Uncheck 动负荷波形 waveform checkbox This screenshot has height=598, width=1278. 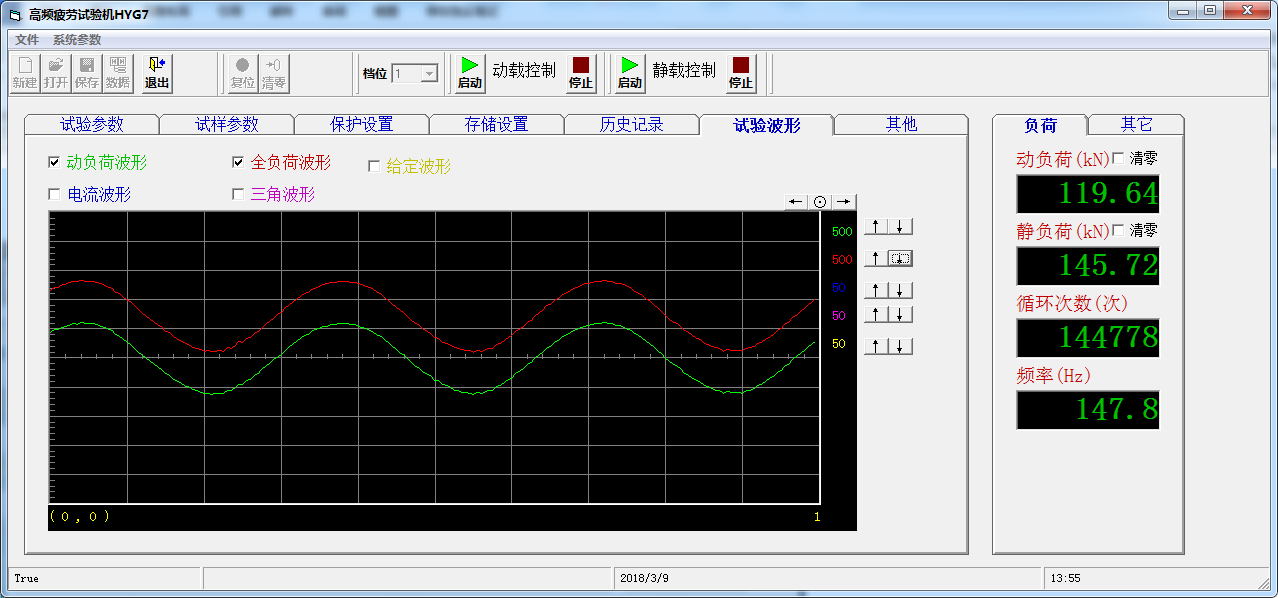click(54, 162)
